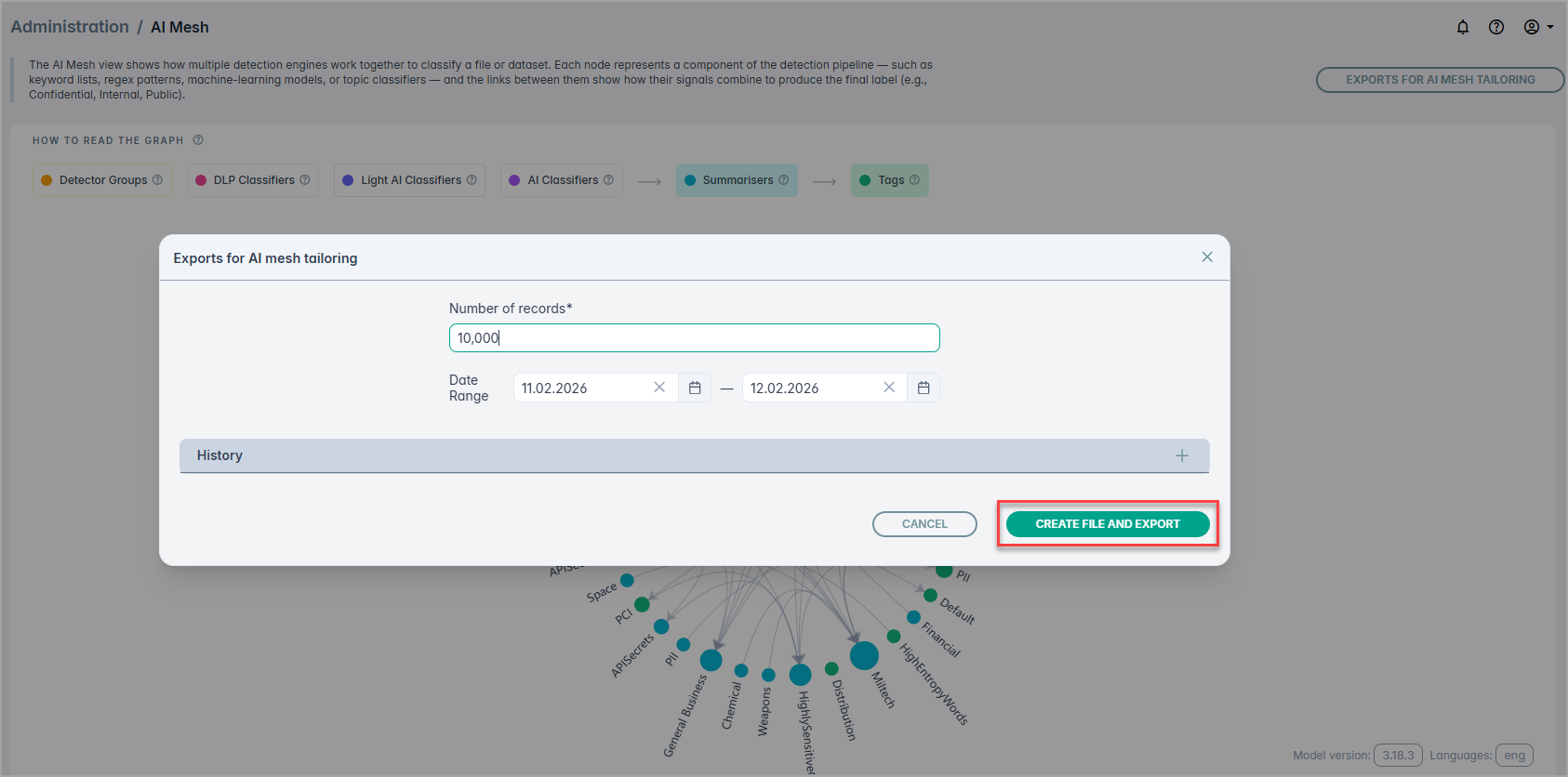Toggle the Detector Groups legend chip
The width and height of the screenshot is (1568, 777).
tap(102, 180)
